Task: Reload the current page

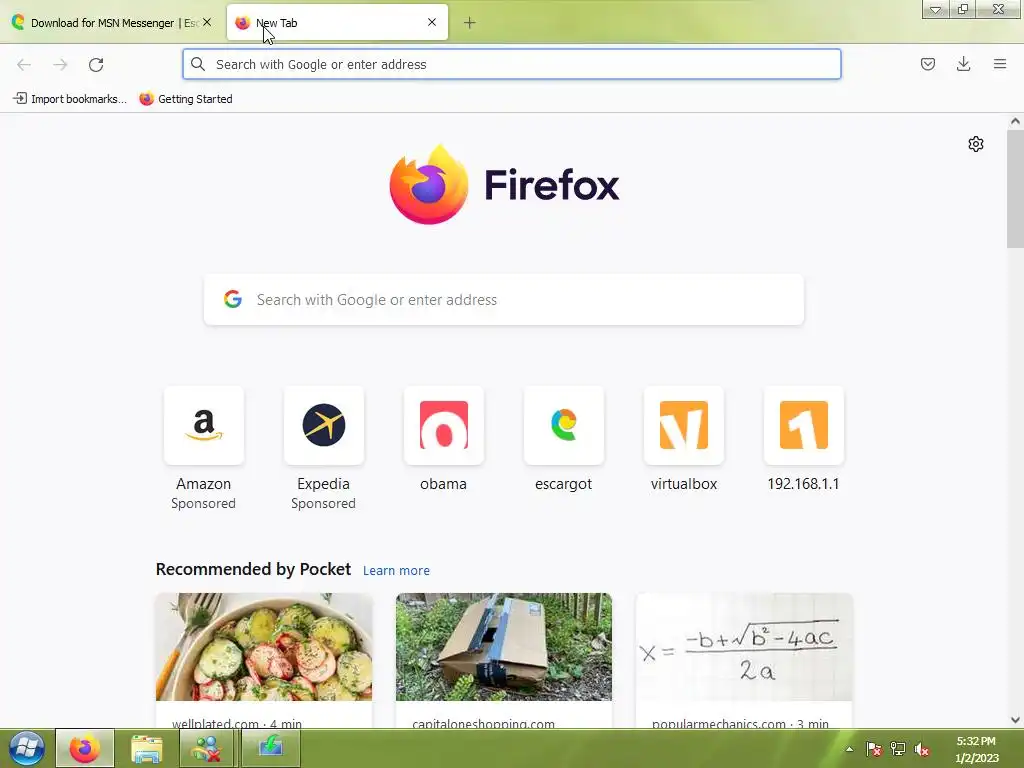Action: [96, 65]
